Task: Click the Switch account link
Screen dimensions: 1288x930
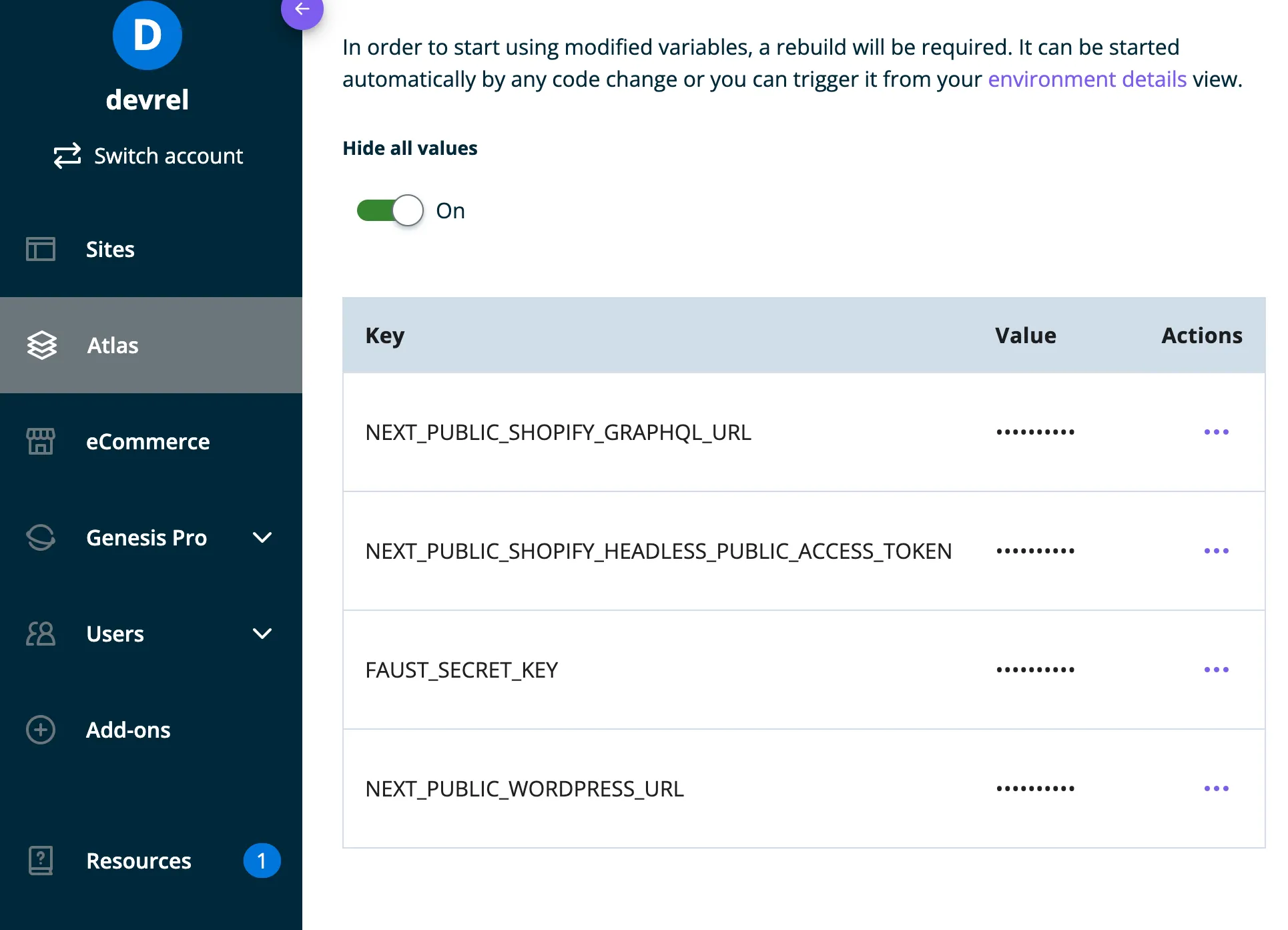Action: [168, 156]
